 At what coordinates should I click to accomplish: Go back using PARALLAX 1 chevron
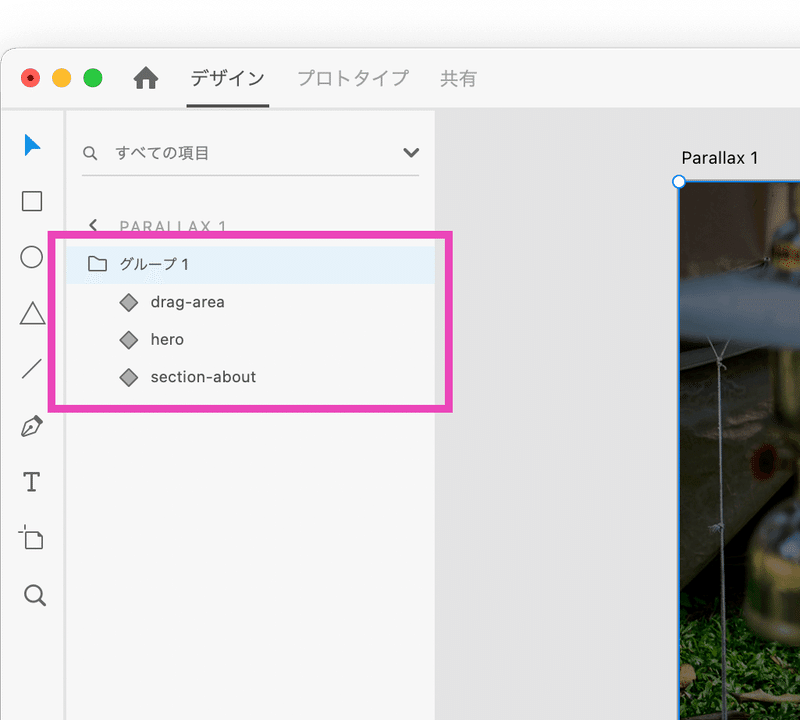pos(93,226)
